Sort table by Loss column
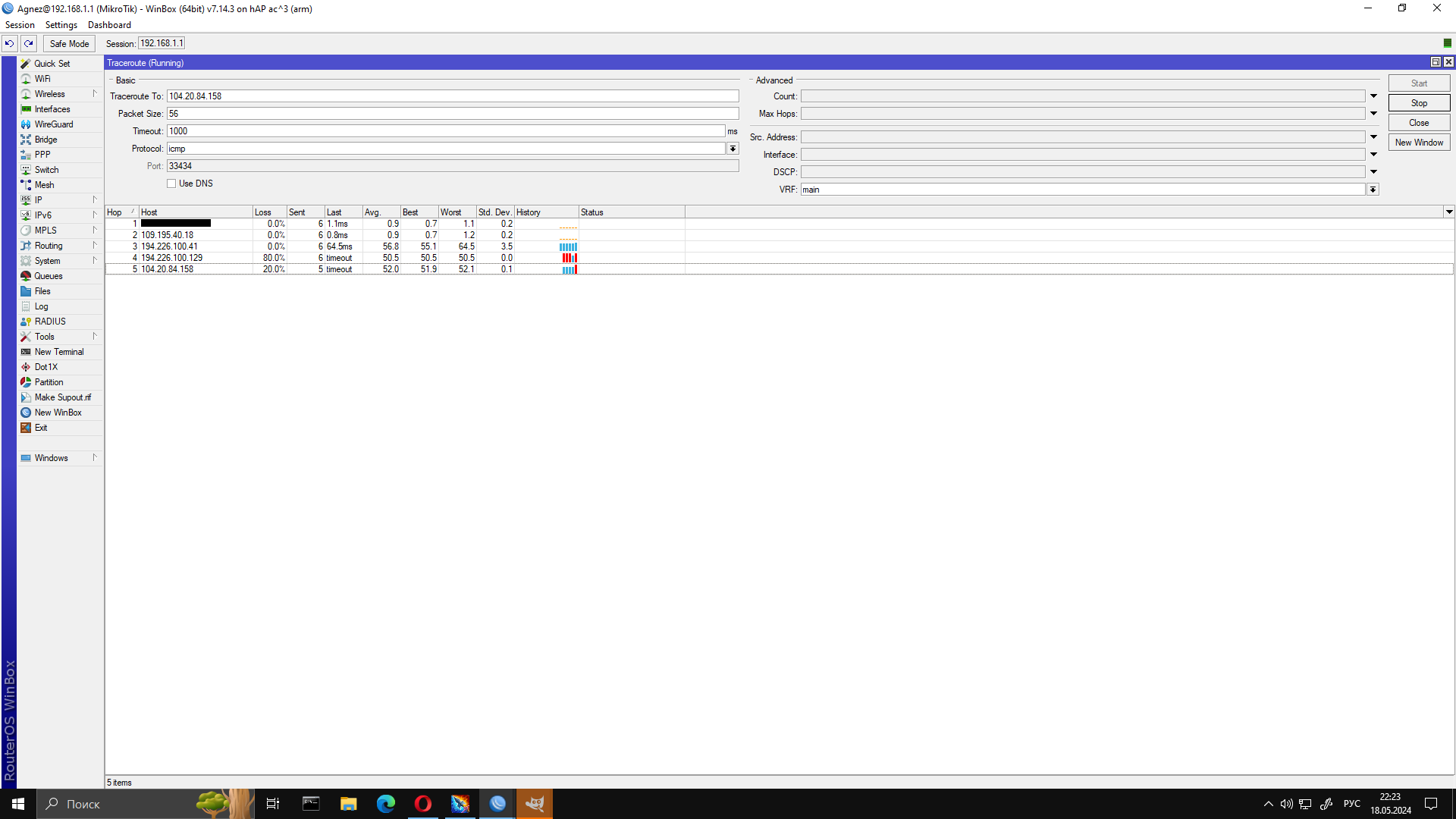 (x=269, y=212)
